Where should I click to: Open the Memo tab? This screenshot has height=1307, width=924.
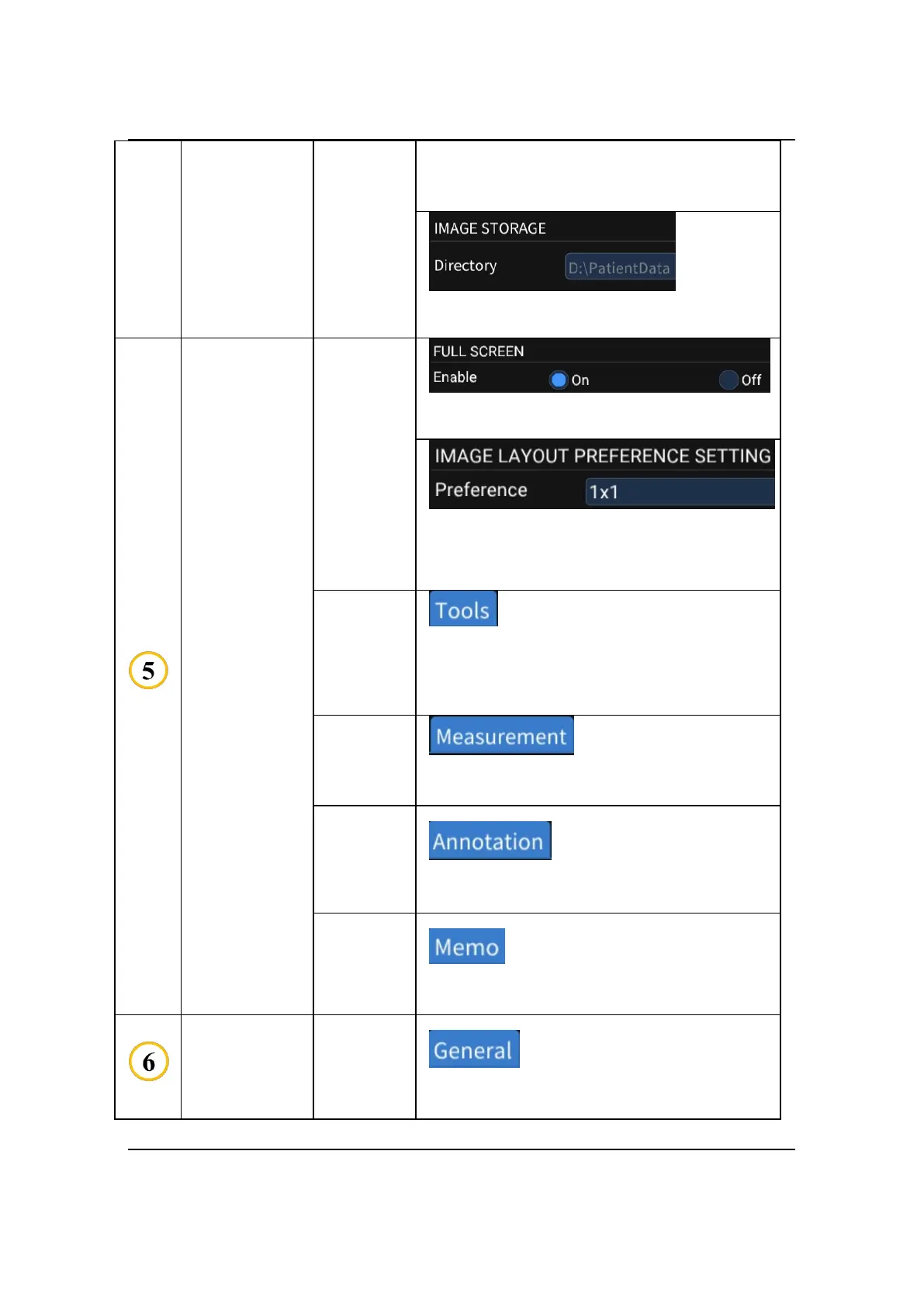click(467, 947)
